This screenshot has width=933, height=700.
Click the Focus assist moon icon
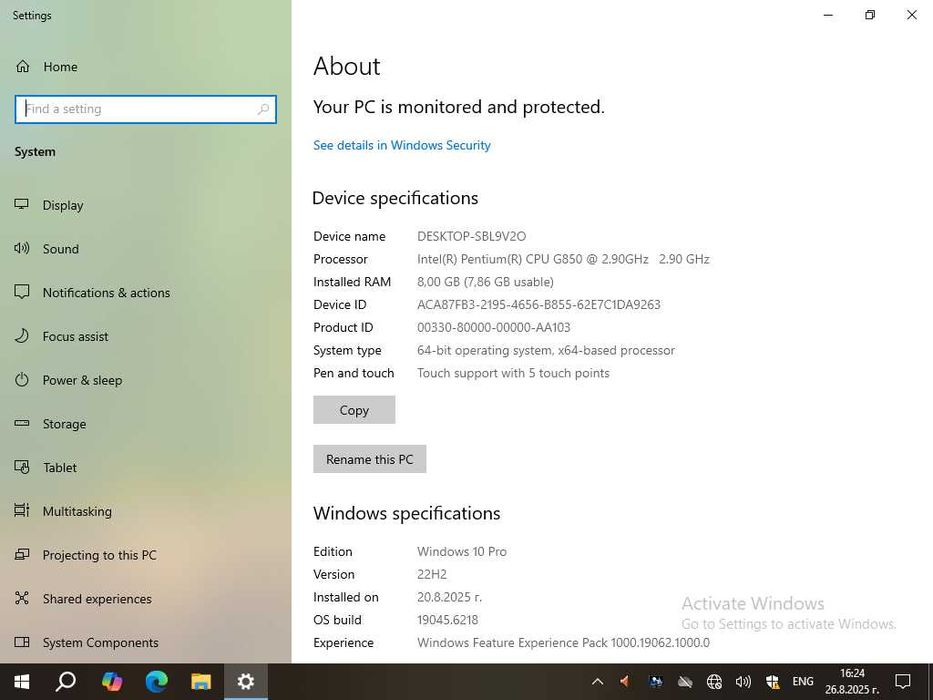point(21,336)
